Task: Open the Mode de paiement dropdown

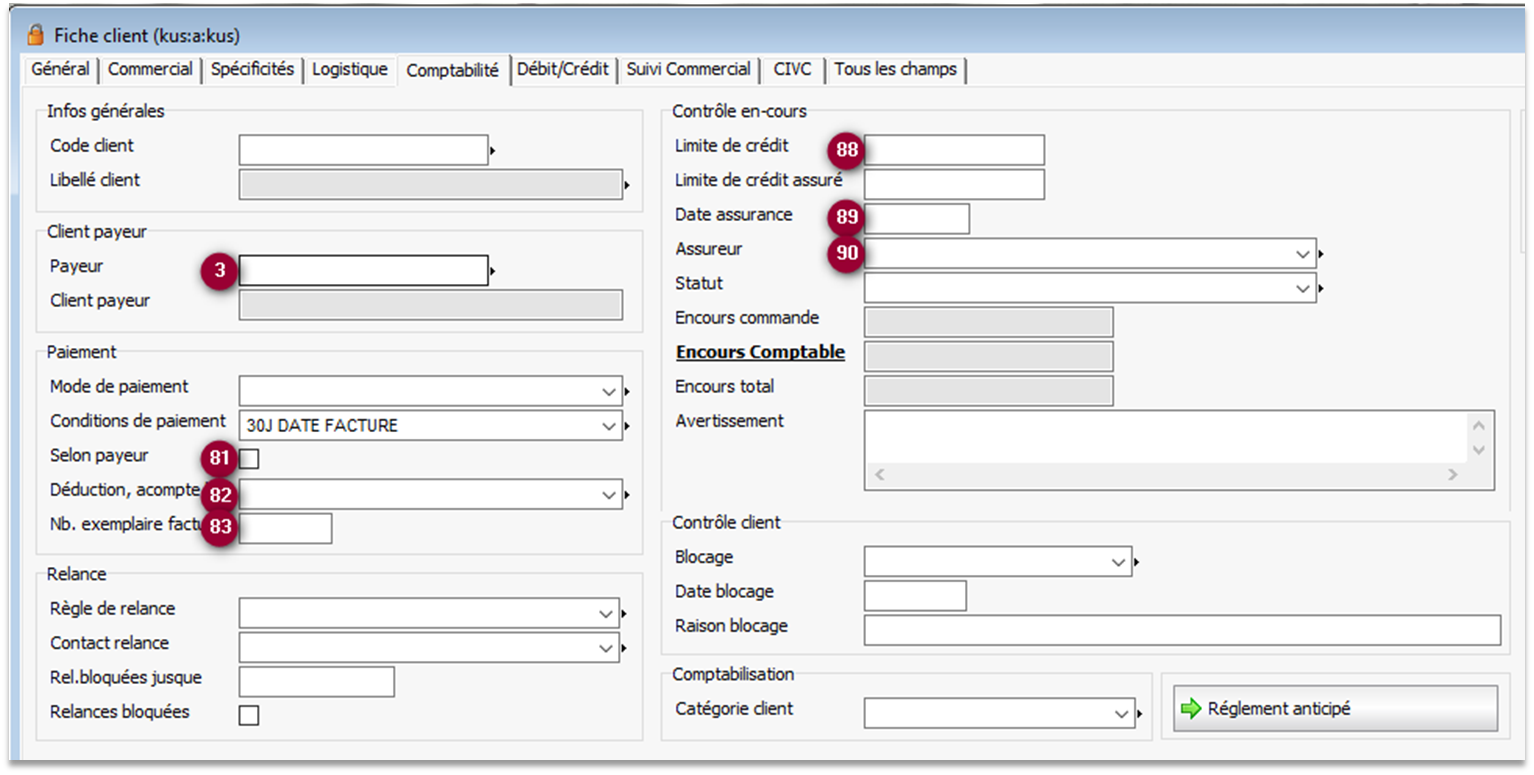Action: (x=609, y=391)
